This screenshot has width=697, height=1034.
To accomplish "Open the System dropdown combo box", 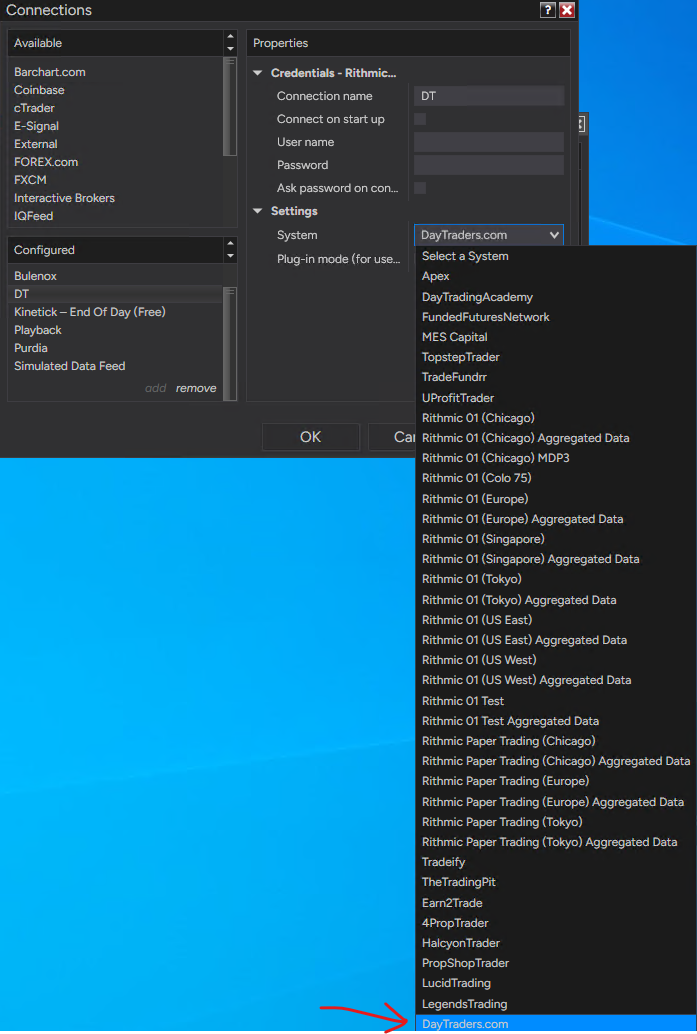I will pos(489,235).
